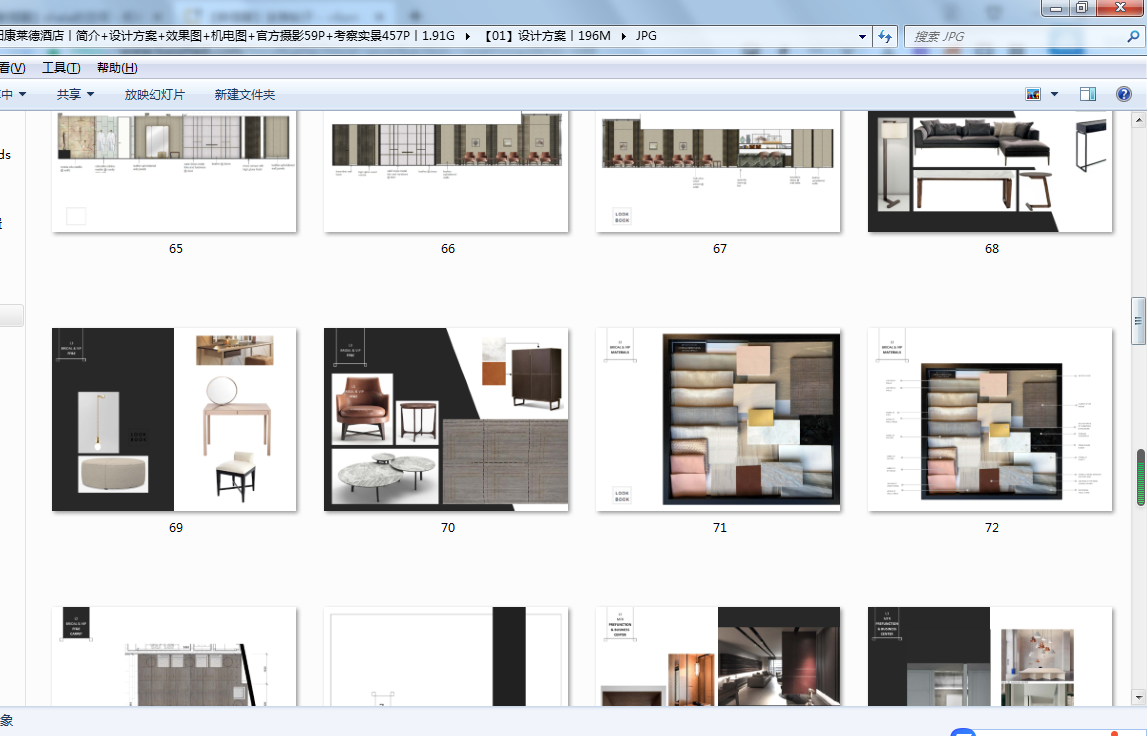This screenshot has height=736, width=1147.
Task: Open the Help question mark icon
Action: pos(1124,94)
